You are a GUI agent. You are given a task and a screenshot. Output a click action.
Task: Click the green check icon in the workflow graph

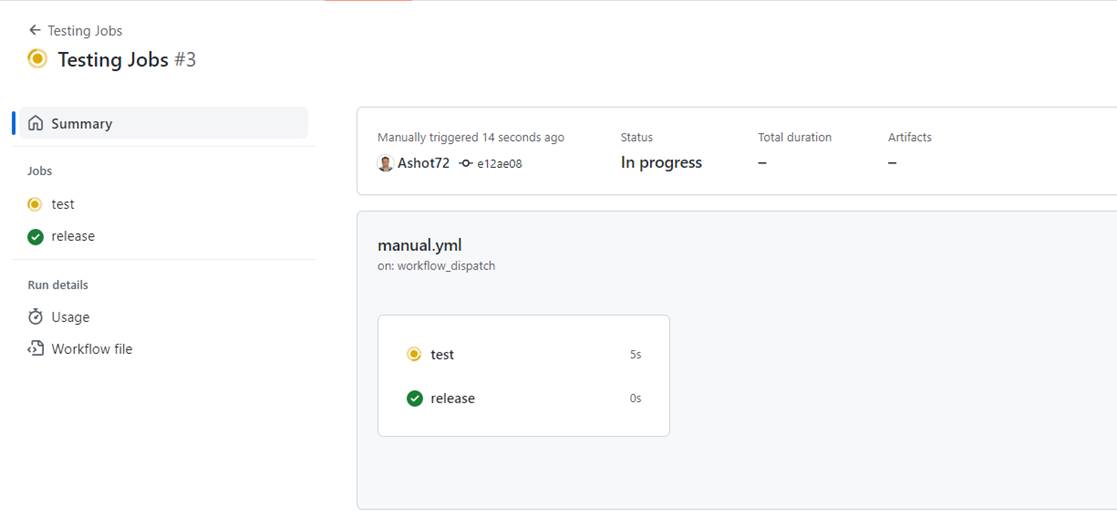(x=414, y=398)
